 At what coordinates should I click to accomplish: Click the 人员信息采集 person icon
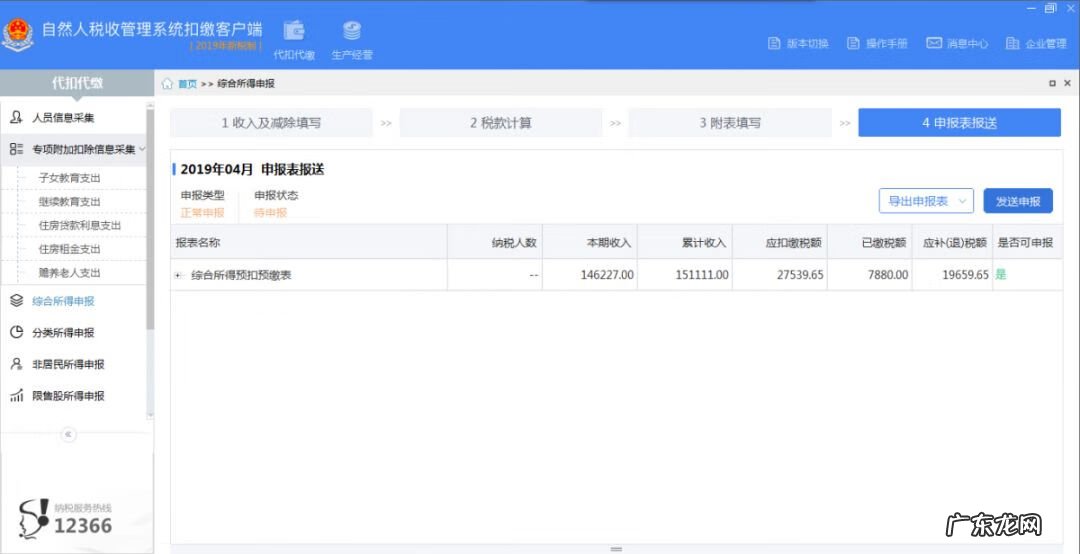17,117
